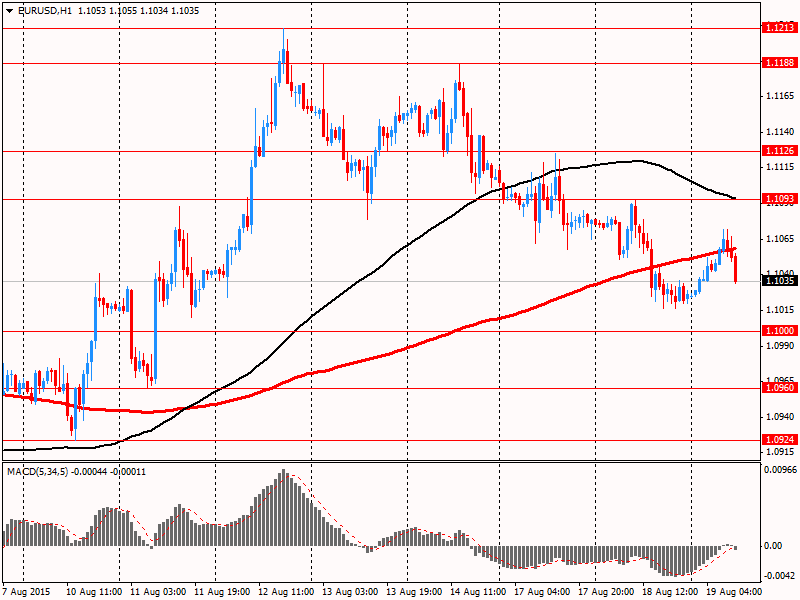This screenshot has height=600, width=800.
Task: Click the 11 Aug 03:00 time axis label
Action: coord(158,592)
